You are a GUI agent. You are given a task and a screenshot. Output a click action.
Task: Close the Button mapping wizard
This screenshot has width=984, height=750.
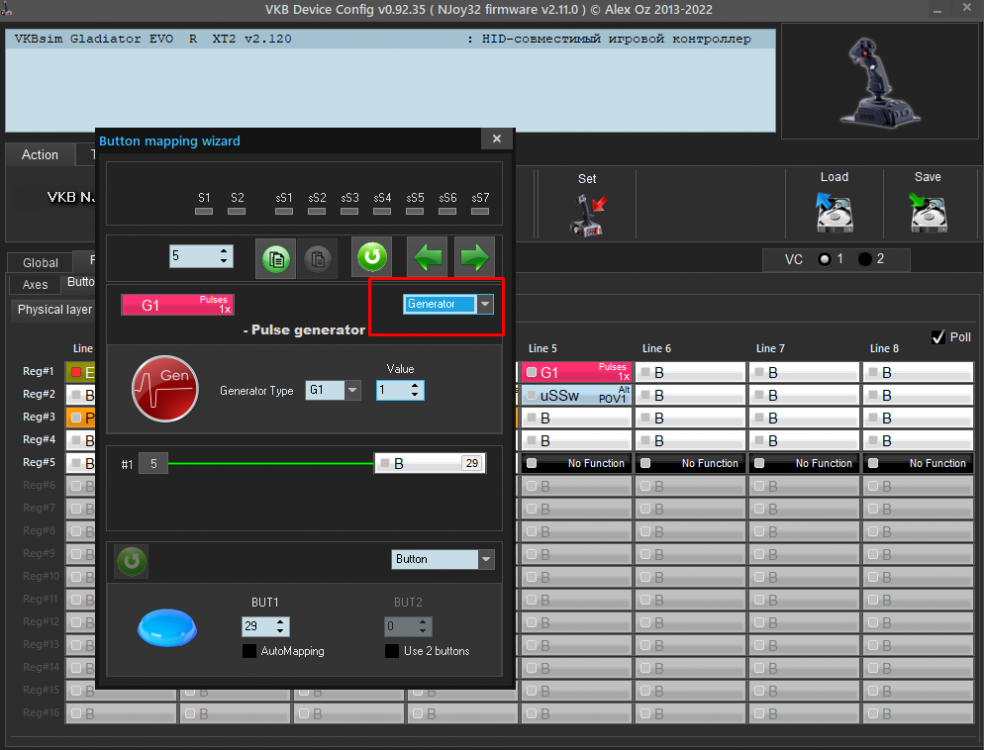pos(497,139)
